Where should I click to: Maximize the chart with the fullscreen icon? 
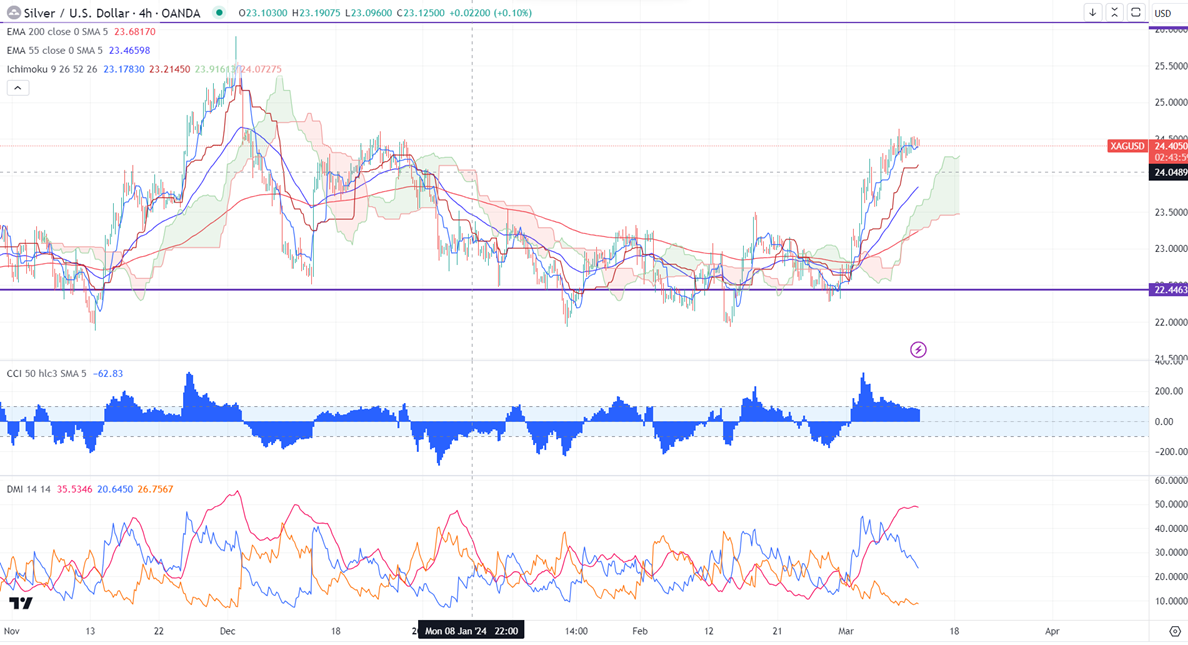(x=1136, y=12)
